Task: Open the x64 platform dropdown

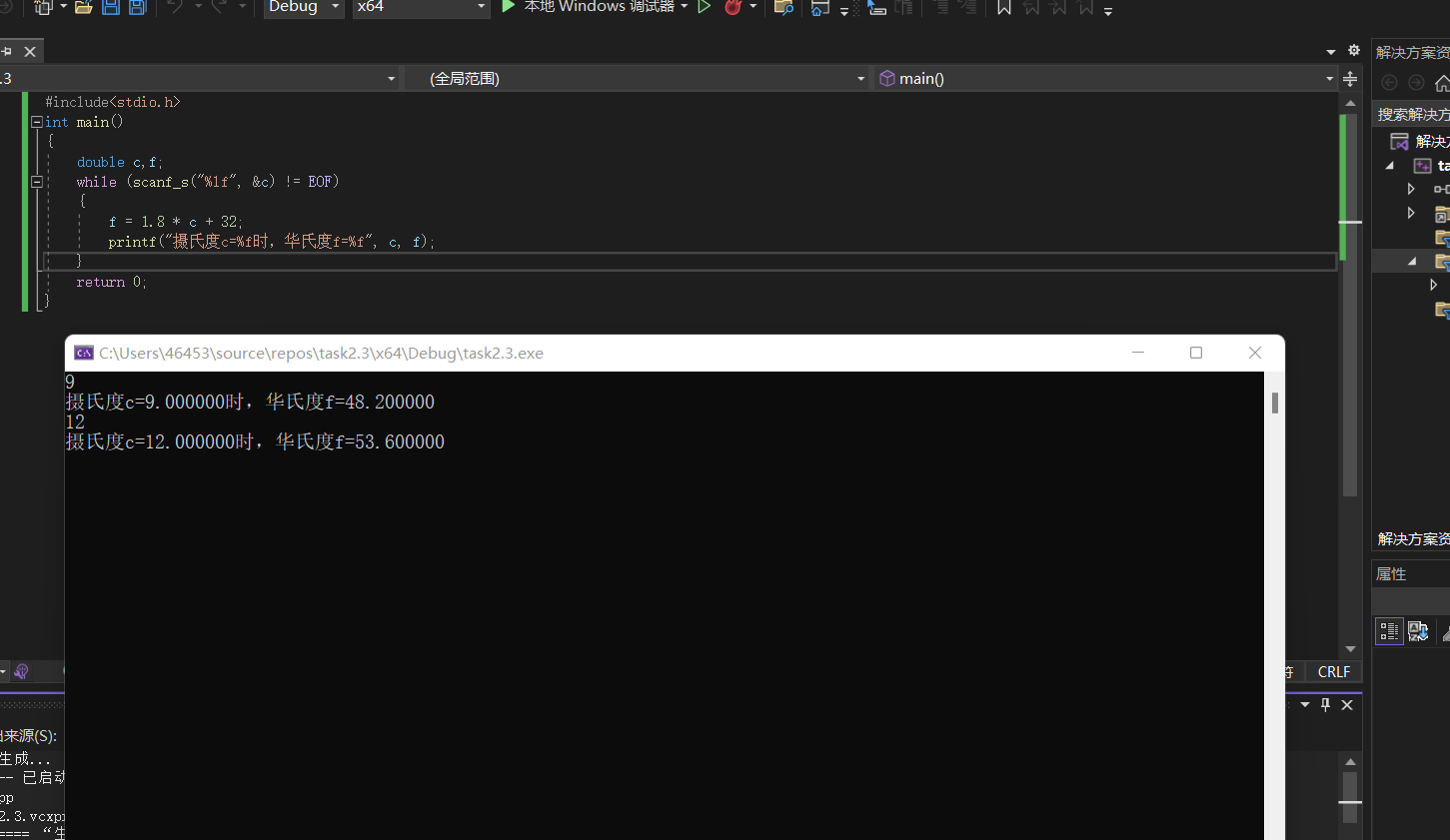Action: pos(421,7)
